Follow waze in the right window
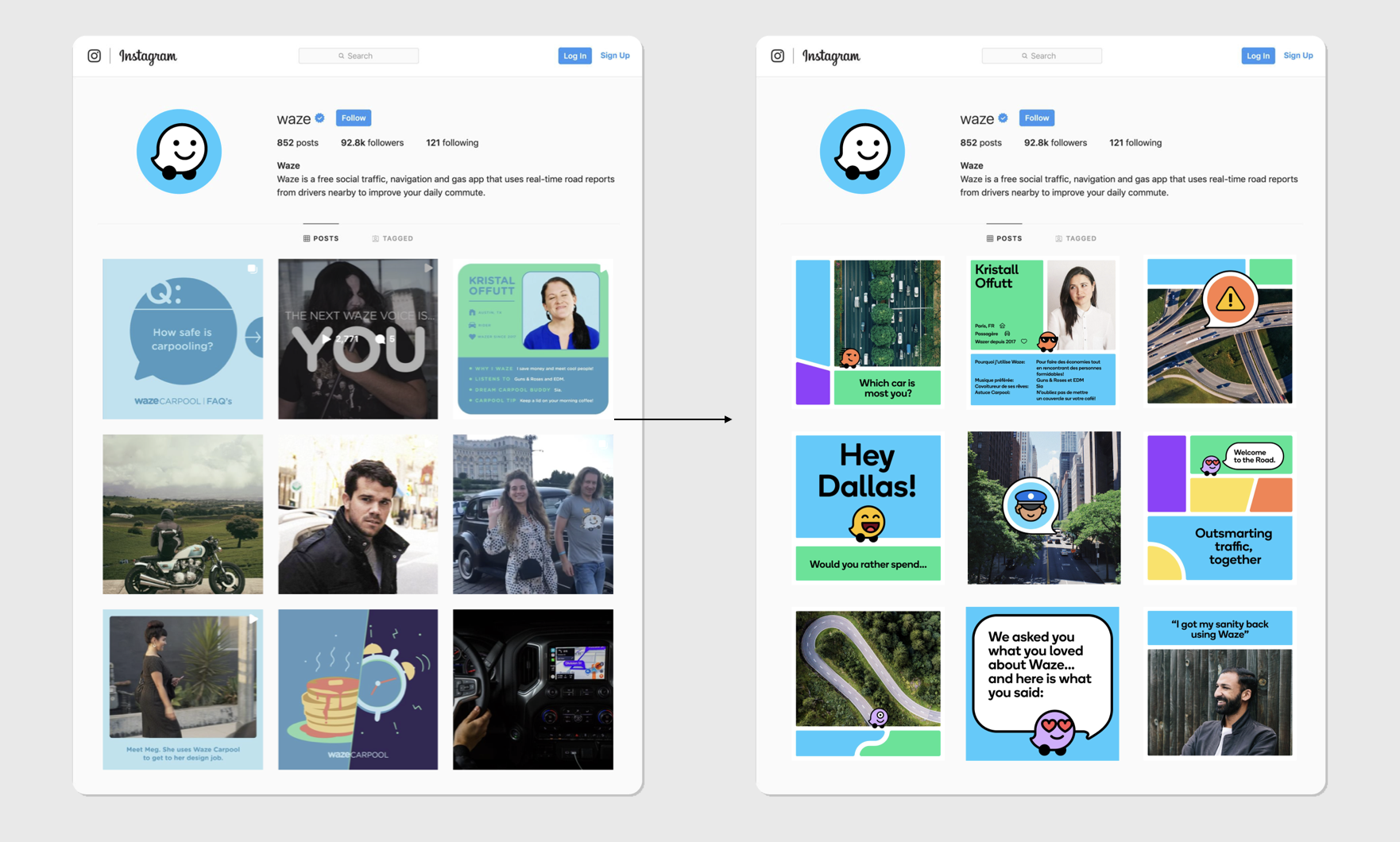 [x=1037, y=118]
